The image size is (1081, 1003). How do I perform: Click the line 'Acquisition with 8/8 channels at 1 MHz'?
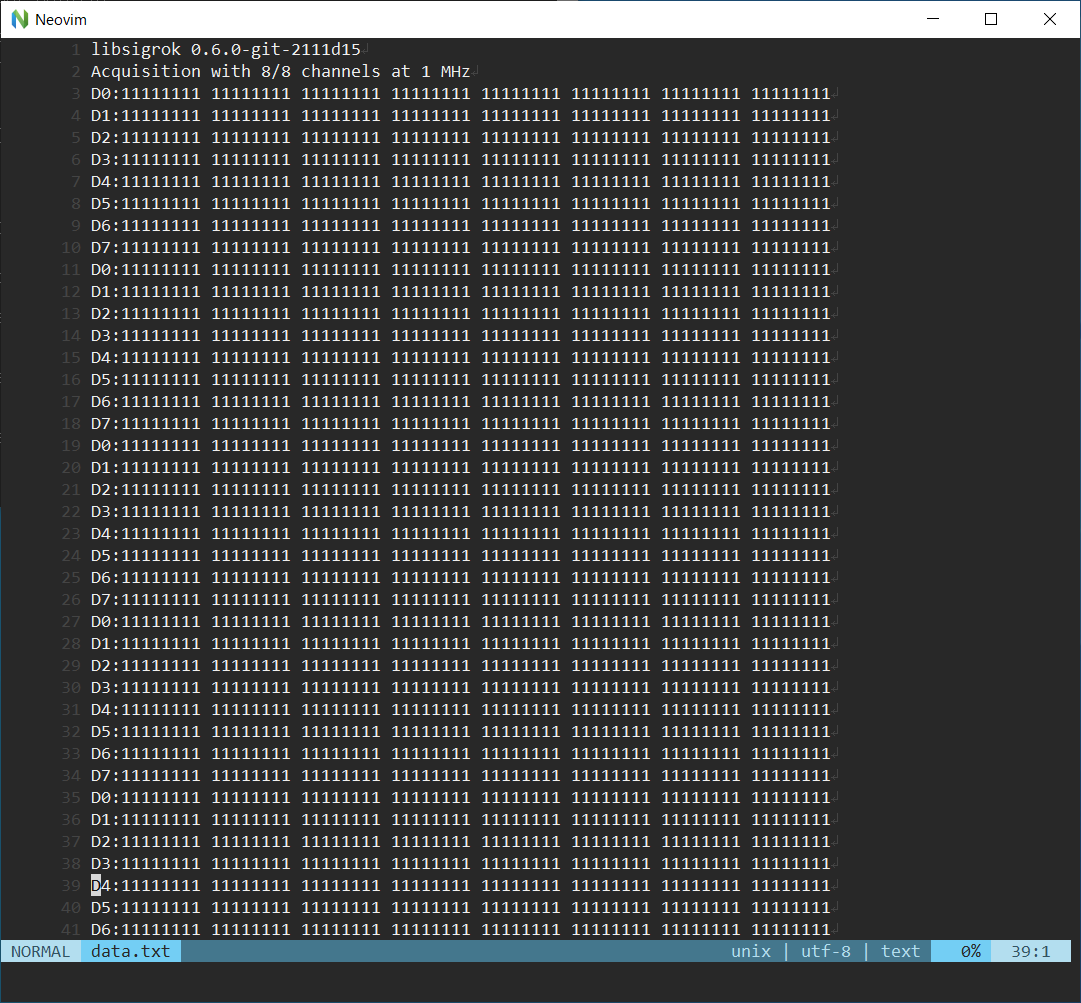pos(281,72)
